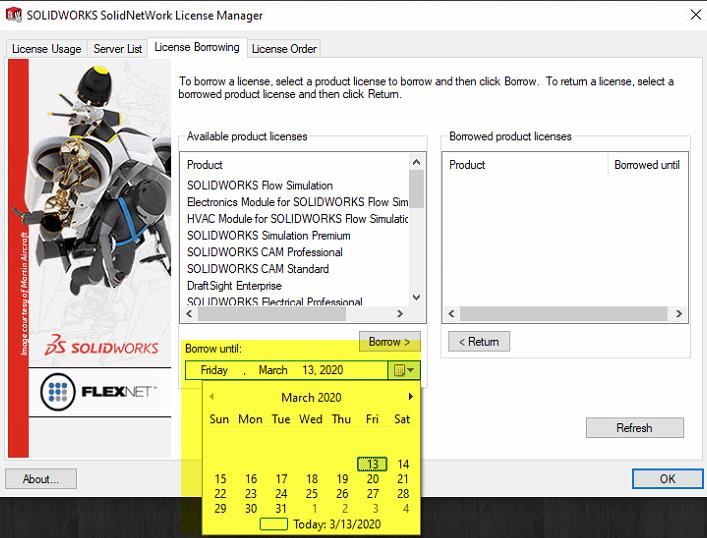The width and height of the screenshot is (707, 538).
Task: Pick March 30 in the calendar
Action: pos(251,509)
